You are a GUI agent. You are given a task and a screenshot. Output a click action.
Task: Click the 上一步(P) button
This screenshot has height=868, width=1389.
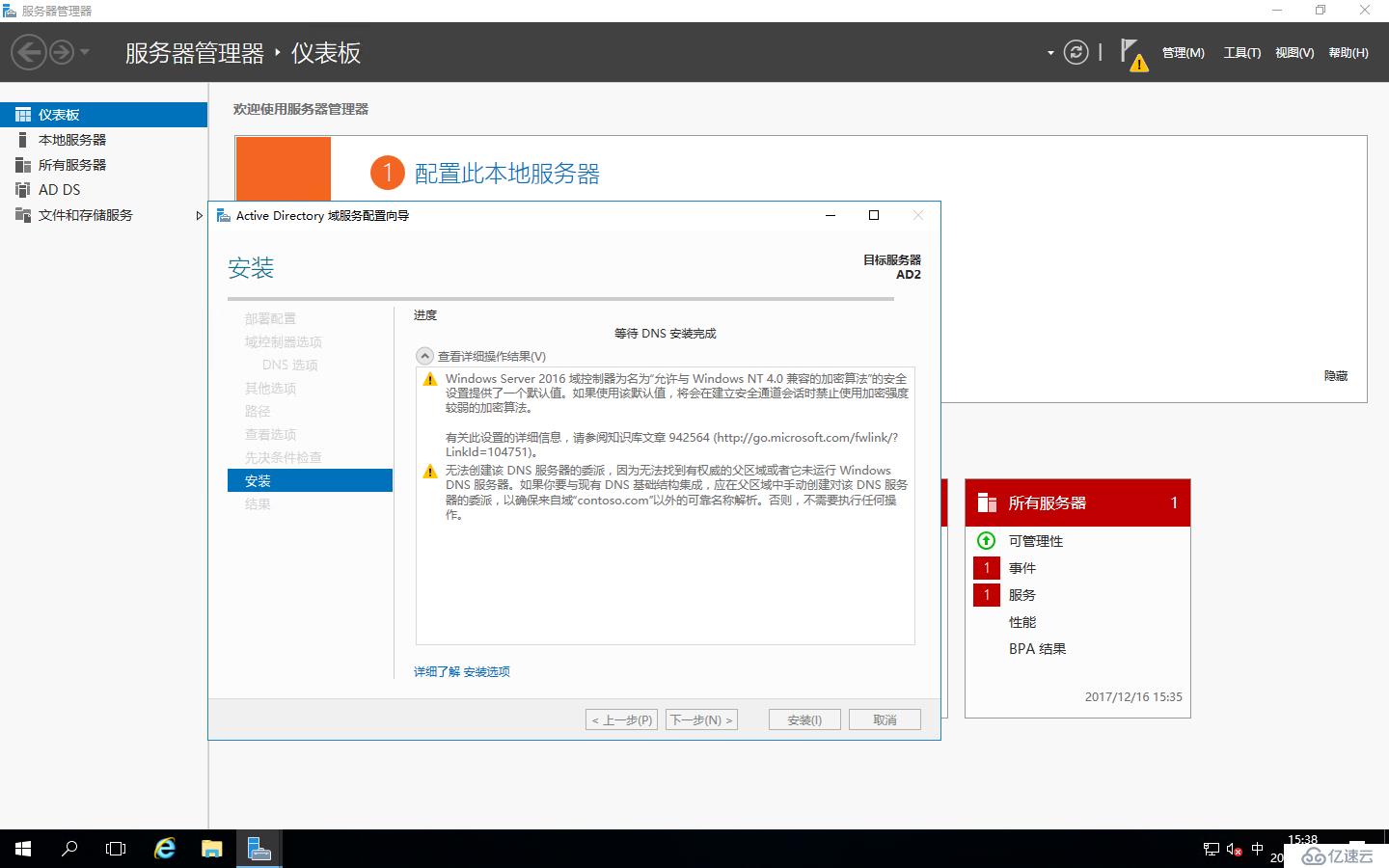coord(622,719)
